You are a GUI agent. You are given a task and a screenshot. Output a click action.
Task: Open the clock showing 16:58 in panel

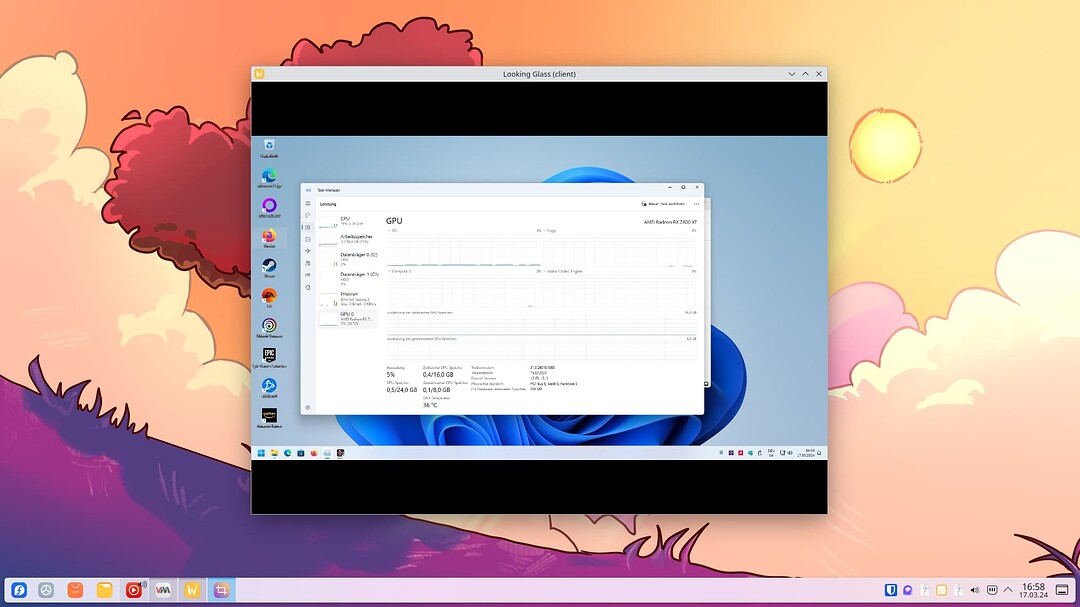click(x=1033, y=590)
